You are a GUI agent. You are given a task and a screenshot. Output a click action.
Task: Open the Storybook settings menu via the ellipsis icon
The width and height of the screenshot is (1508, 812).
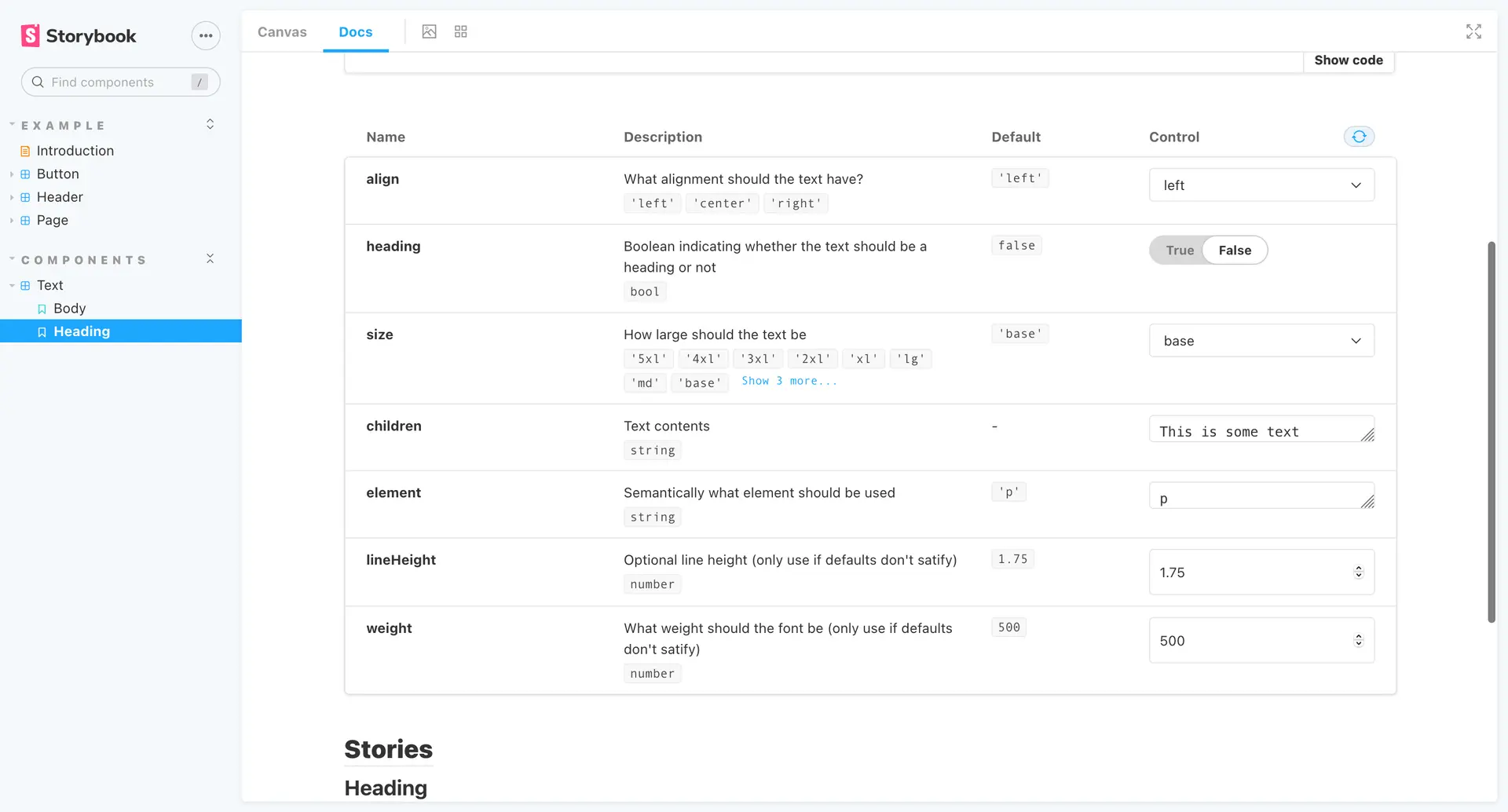(x=205, y=35)
